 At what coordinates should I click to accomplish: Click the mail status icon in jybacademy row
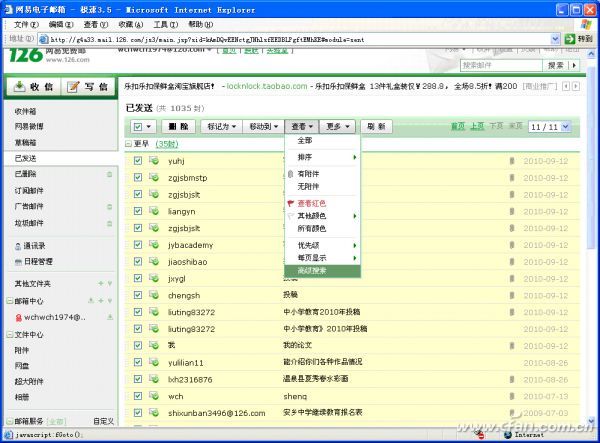click(x=154, y=245)
